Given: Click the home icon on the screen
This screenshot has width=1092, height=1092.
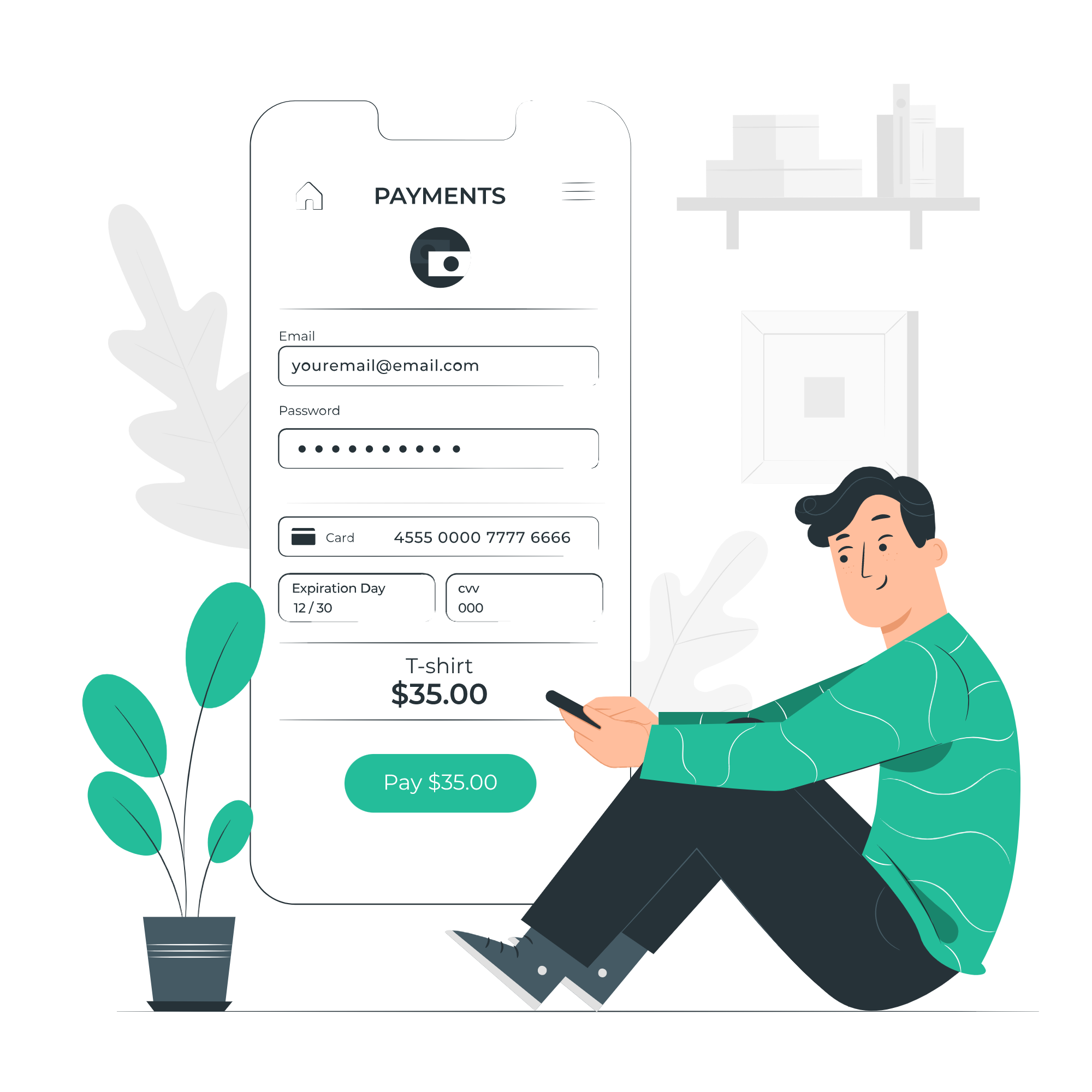Looking at the screenshot, I should 307,198.
